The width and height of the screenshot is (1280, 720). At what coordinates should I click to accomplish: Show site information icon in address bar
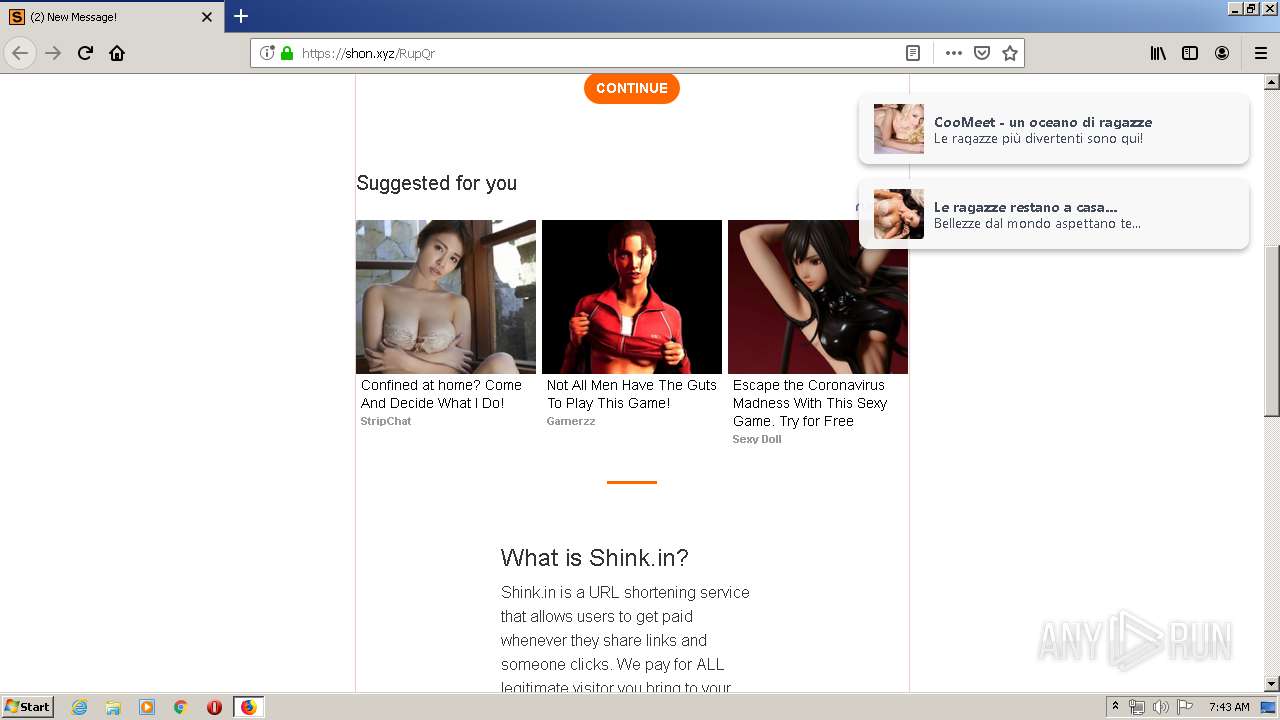(267, 53)
